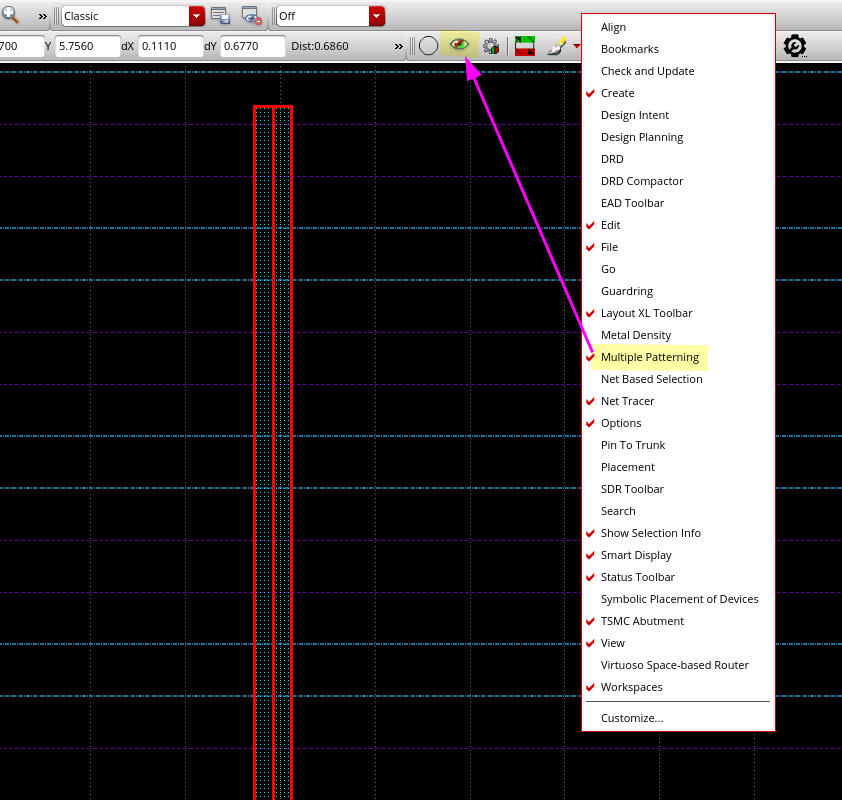Click the gear with colored dot icon
The width and height of the screenshot is (842, 800).
point(491,46)
